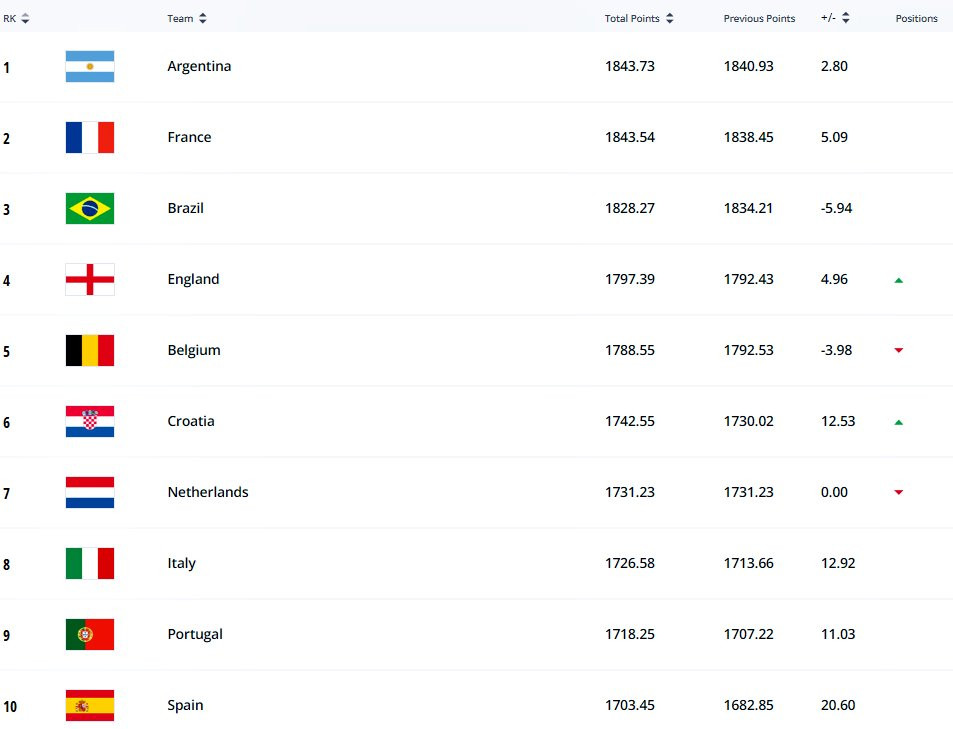Click the Positions column header

pos(916,18)
